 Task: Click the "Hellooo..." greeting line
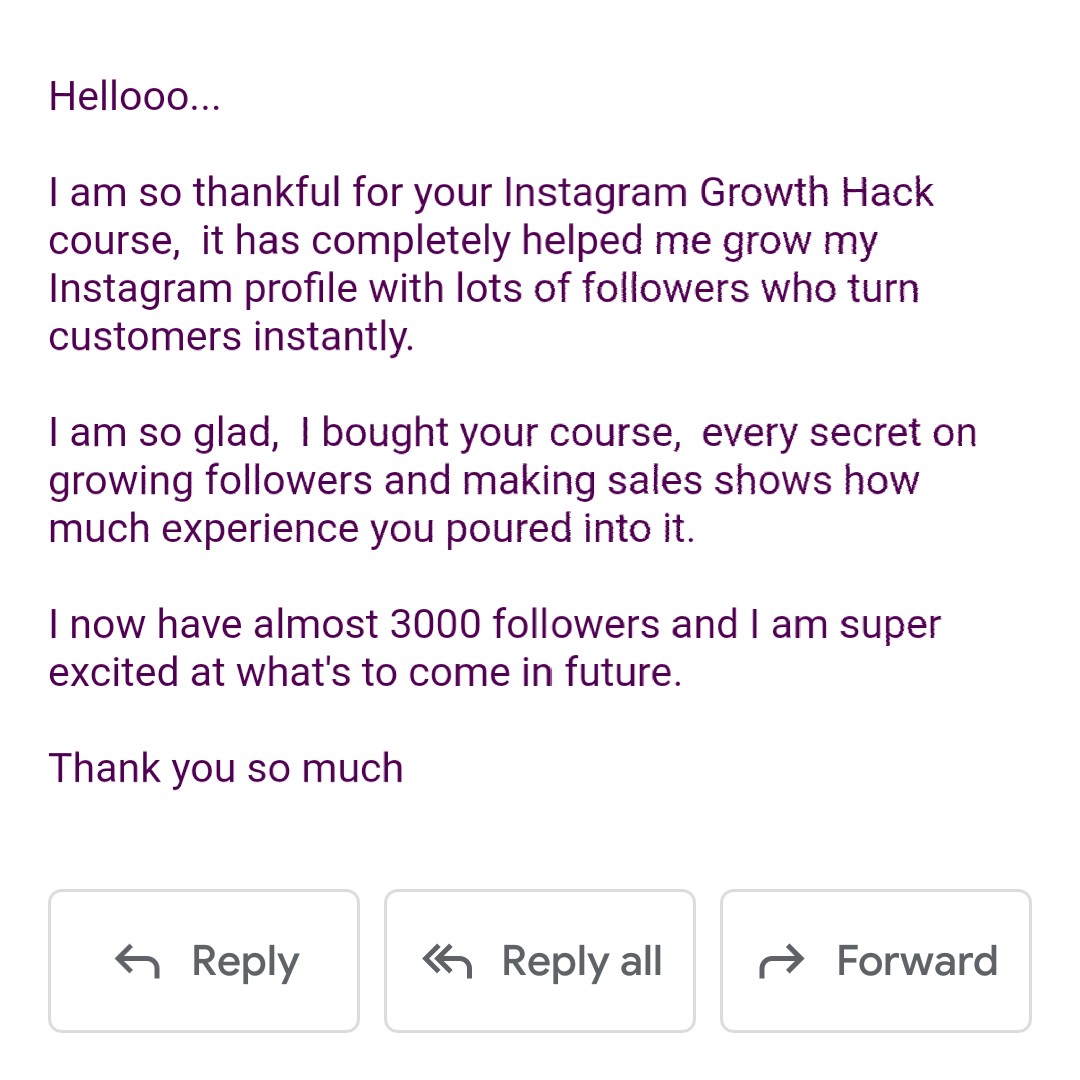(134, 96)
